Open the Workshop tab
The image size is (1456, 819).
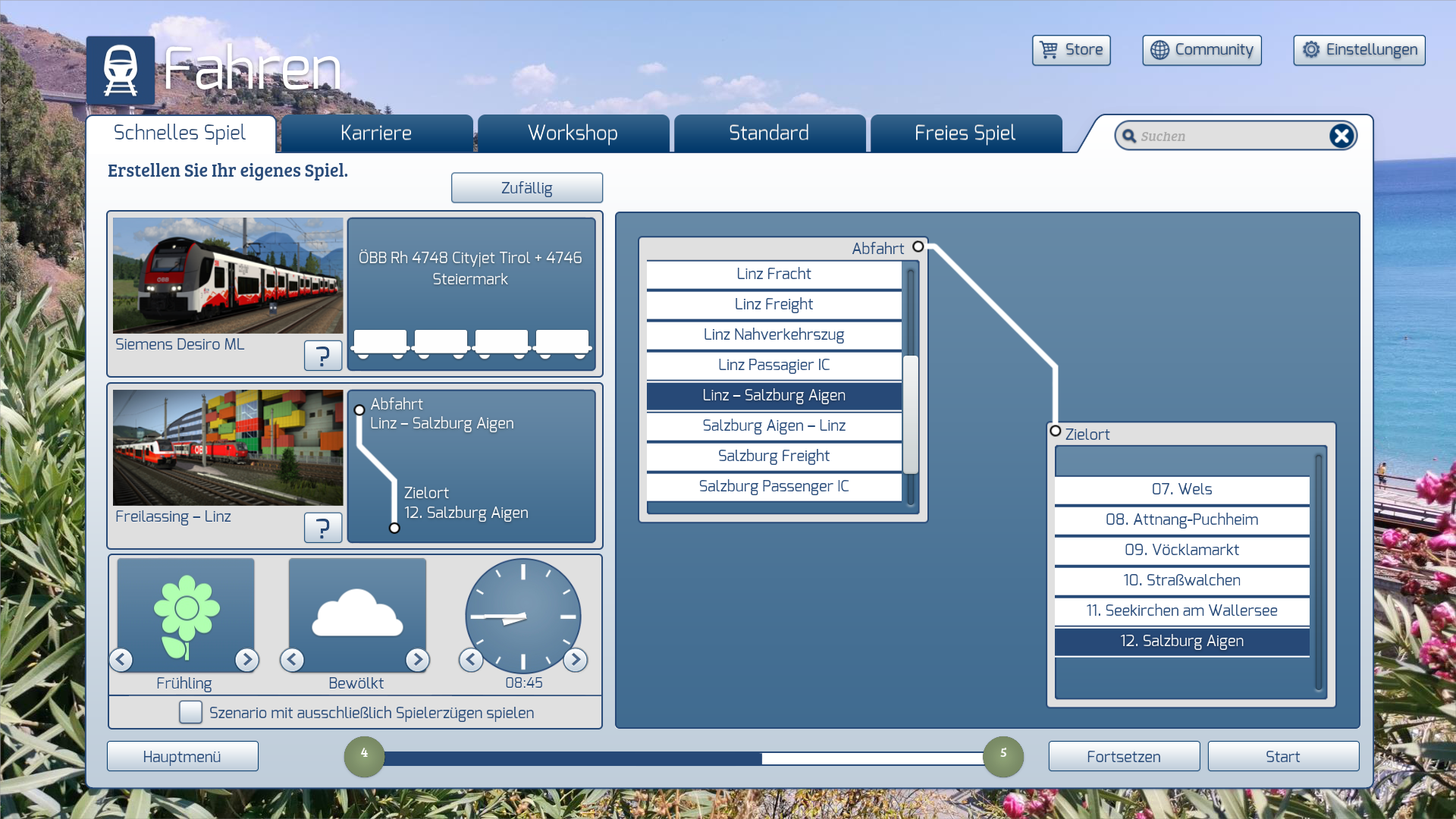(x=573, y=133)
